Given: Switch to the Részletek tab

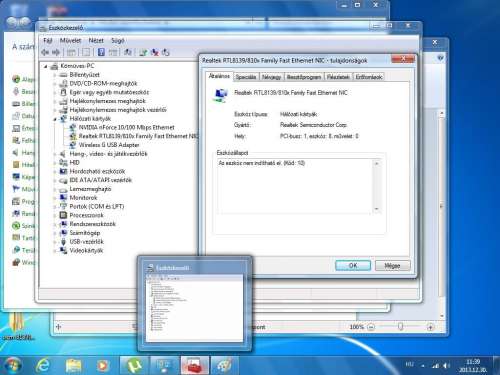Looking at the screenshot, I should tap(338, 77).
